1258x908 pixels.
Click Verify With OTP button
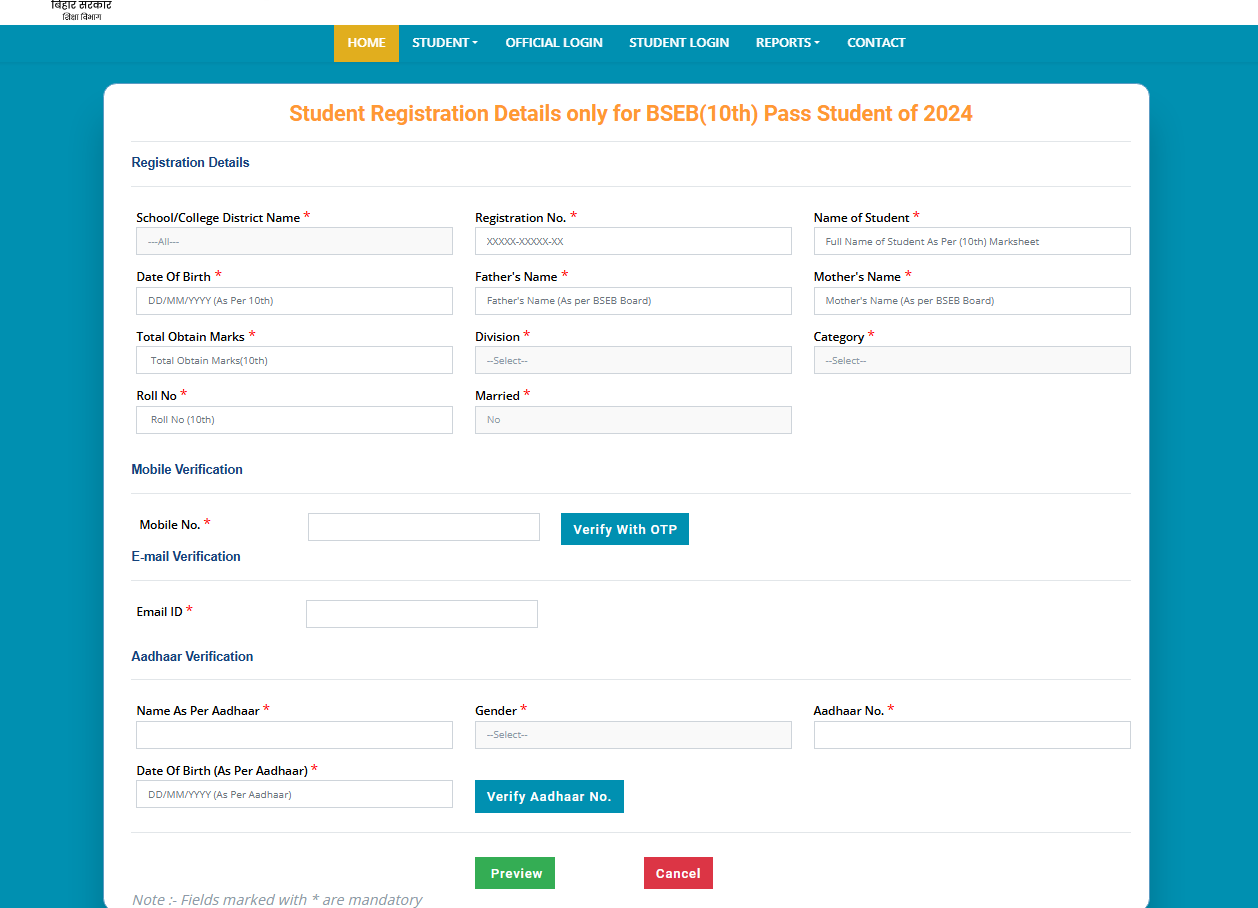click(625, 529)
